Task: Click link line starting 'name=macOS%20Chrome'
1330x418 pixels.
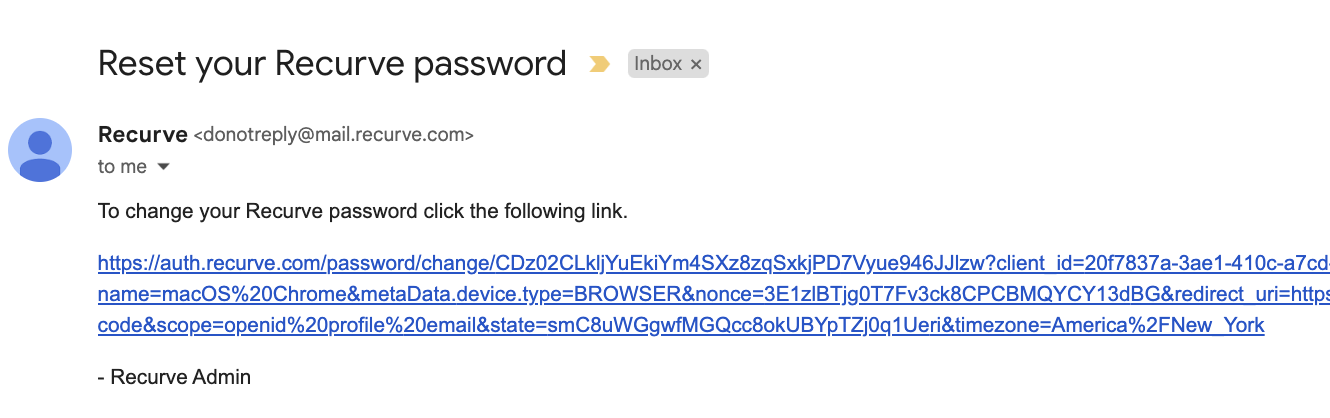Action: [x=714, y=295]
